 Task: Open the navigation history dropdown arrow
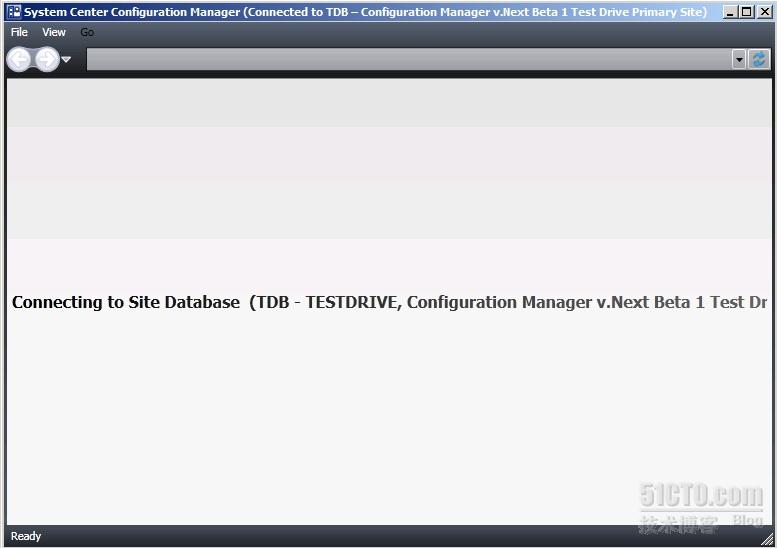click(66, 60)
